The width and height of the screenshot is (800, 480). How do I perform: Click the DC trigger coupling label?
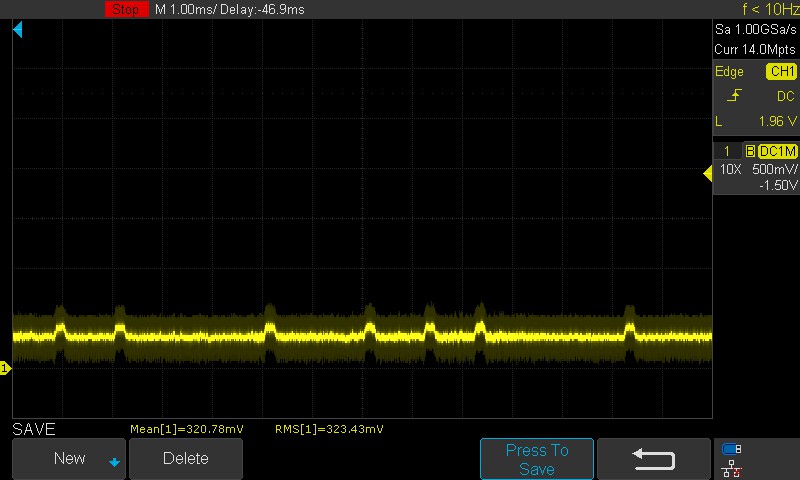pyautogui.click(x=786, y=96)
